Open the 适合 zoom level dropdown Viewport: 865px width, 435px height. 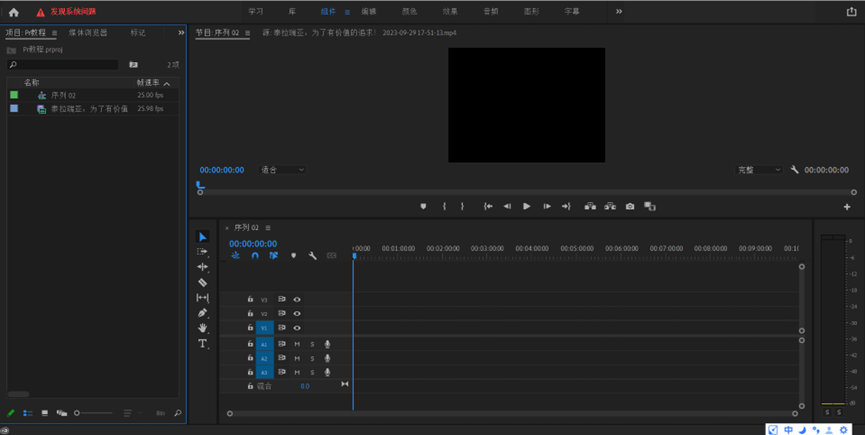click(283, 170)
